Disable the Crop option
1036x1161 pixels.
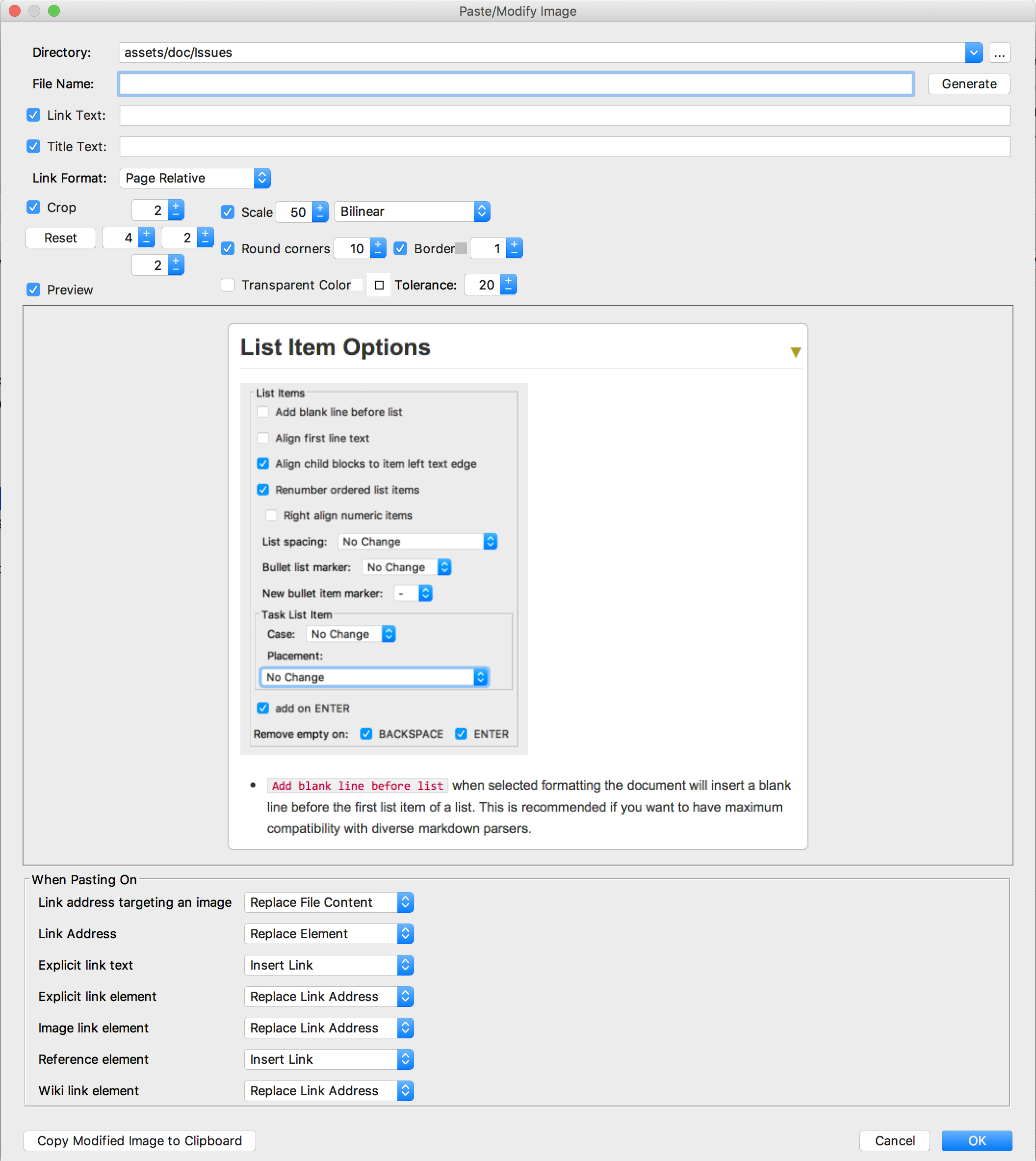coord(33,207)
